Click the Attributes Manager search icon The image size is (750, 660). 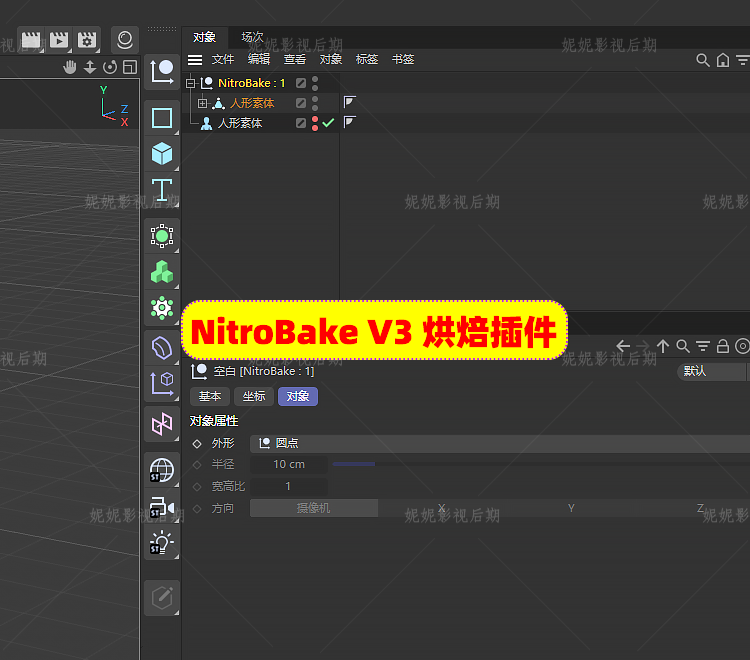(x=683, y=346)
